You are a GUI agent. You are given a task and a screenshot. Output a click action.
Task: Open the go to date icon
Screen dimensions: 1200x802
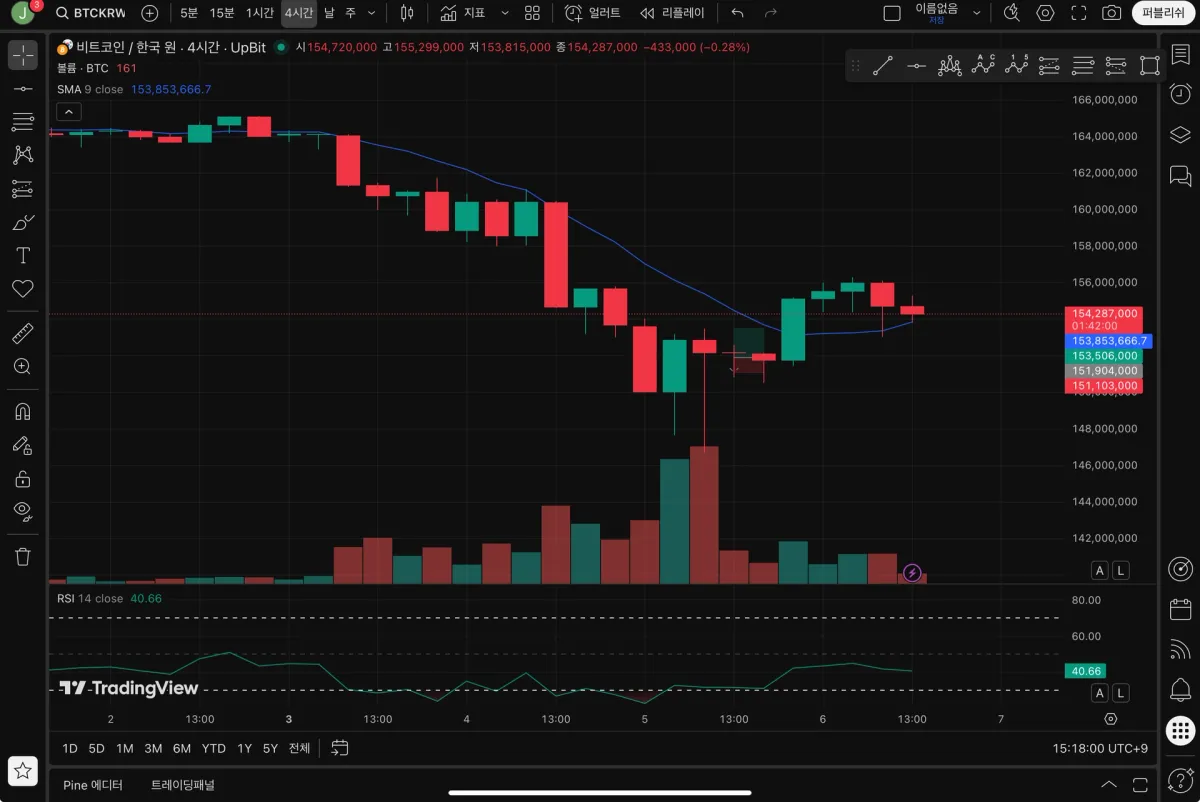(x=339, y=748)
